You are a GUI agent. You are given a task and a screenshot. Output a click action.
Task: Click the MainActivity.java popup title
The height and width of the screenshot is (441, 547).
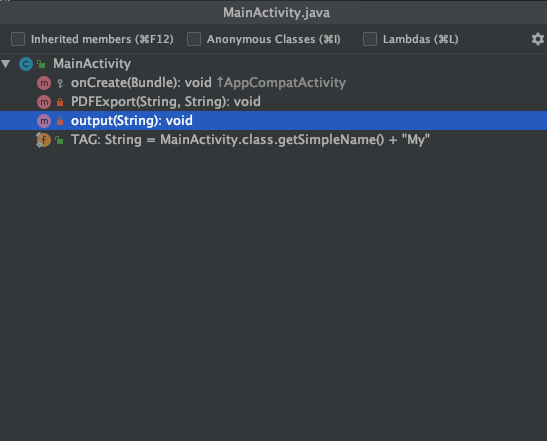coord(276,13)
